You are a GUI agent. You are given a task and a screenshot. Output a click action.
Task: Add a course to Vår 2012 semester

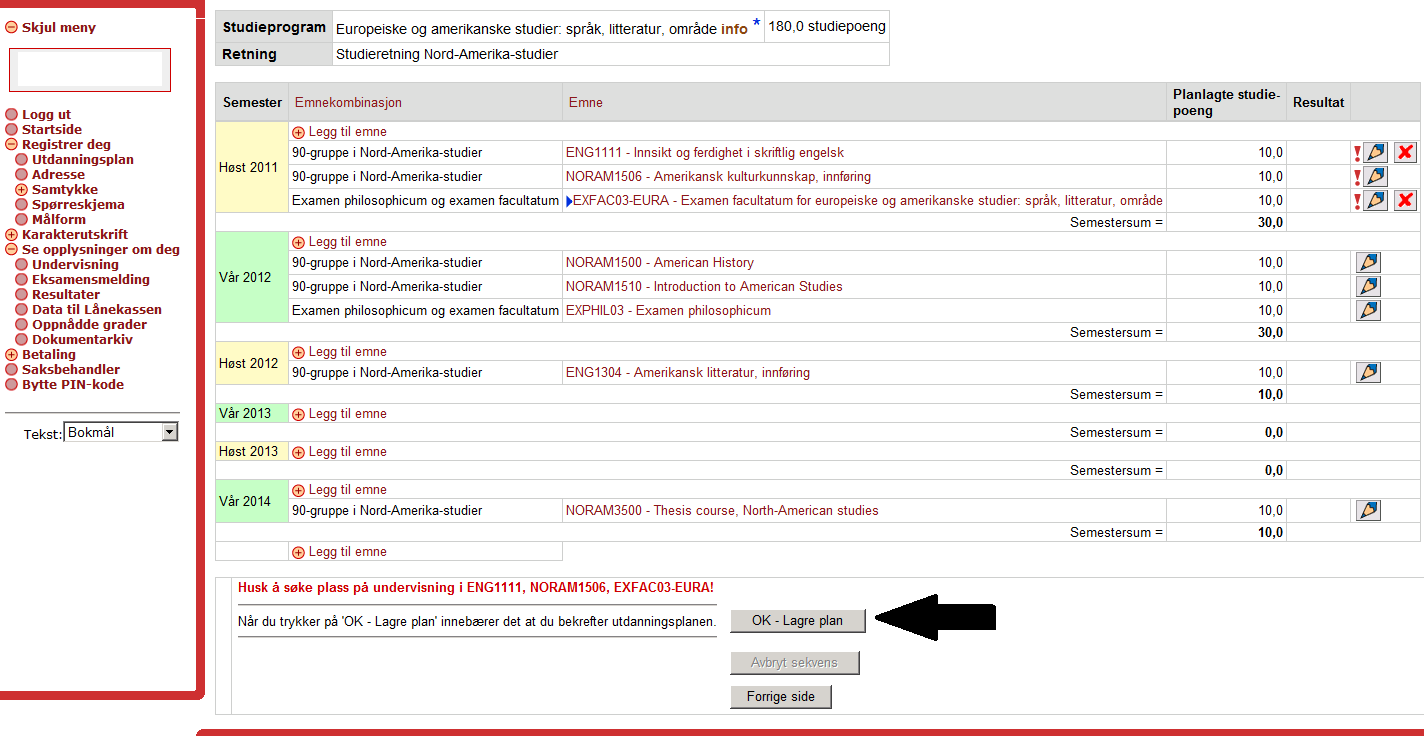click(339, 242)
